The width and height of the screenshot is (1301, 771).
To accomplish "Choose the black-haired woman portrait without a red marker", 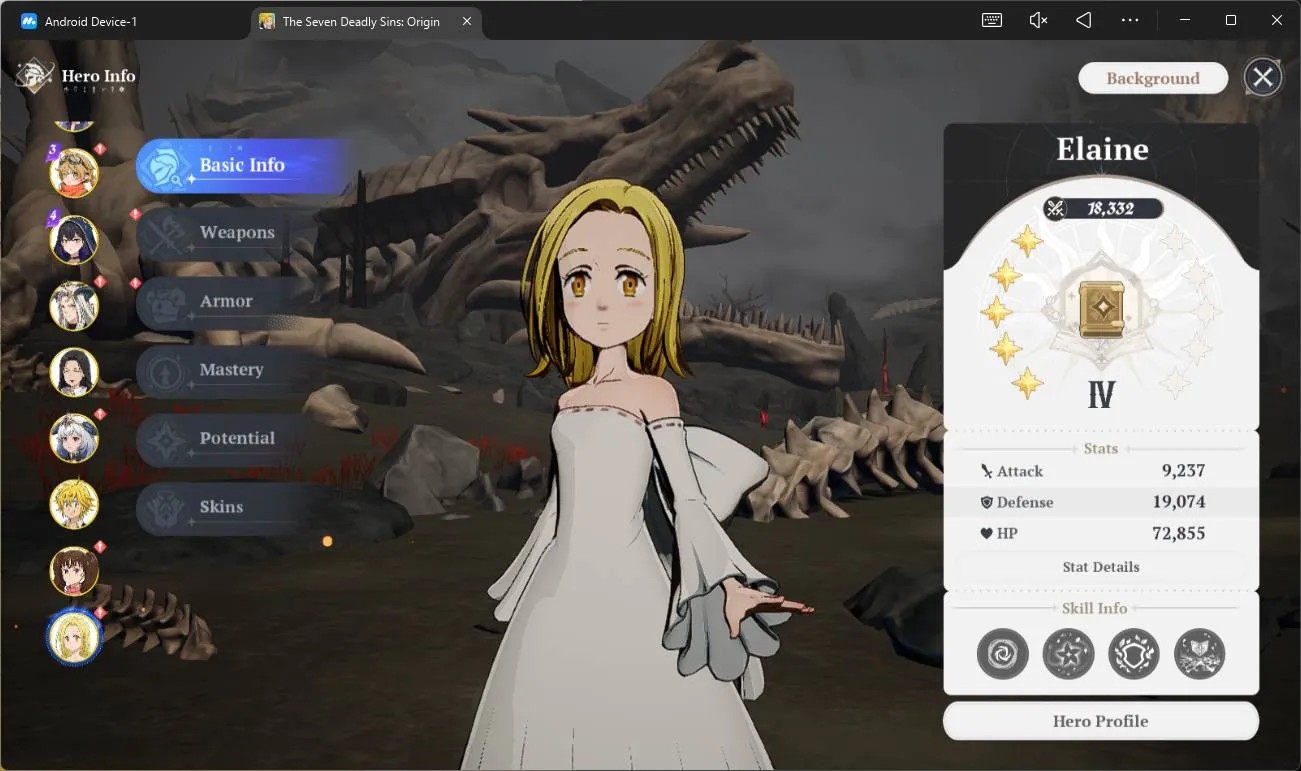I will (74, 372).
